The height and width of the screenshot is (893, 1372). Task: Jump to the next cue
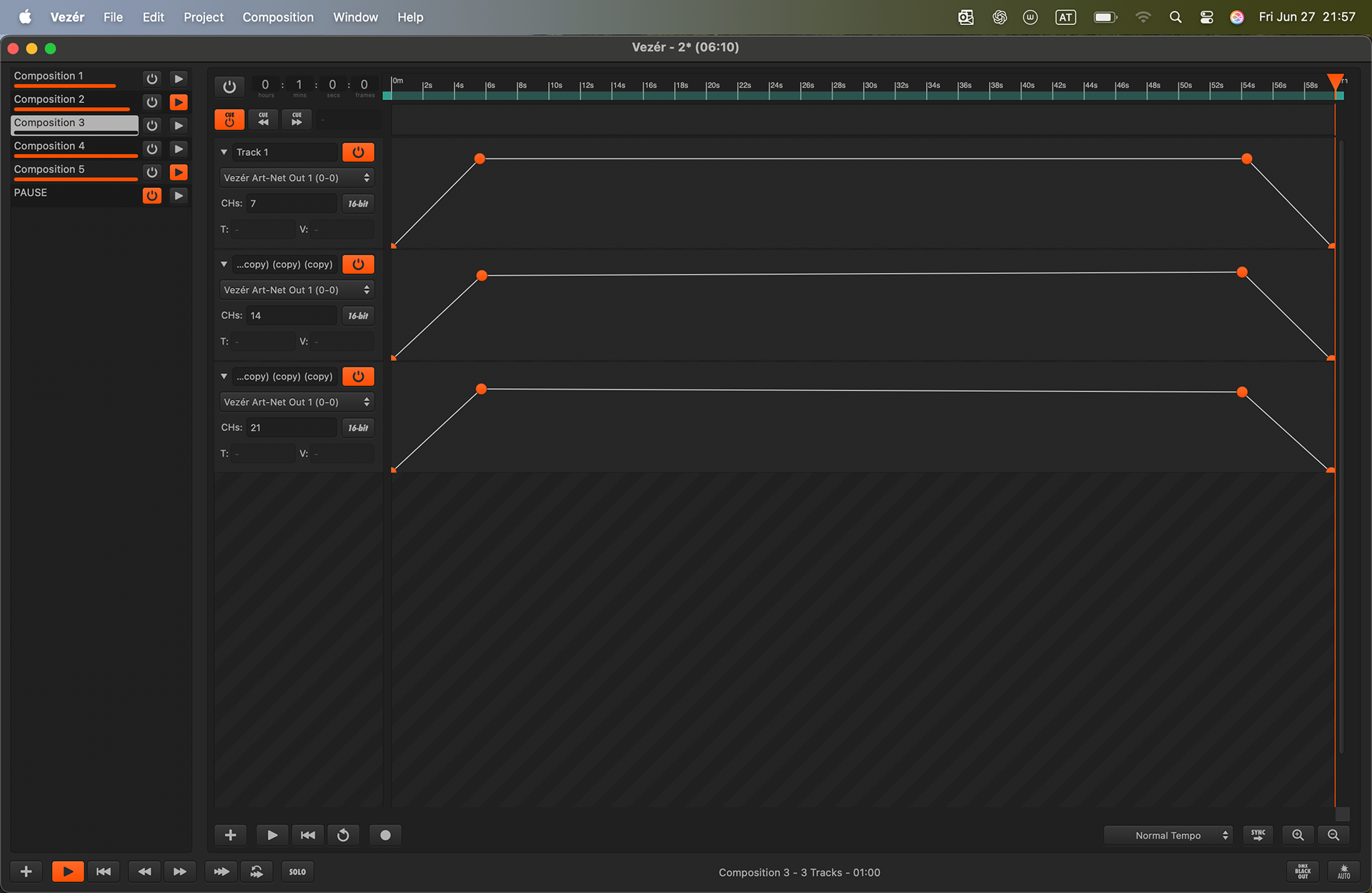coord(297,119)
